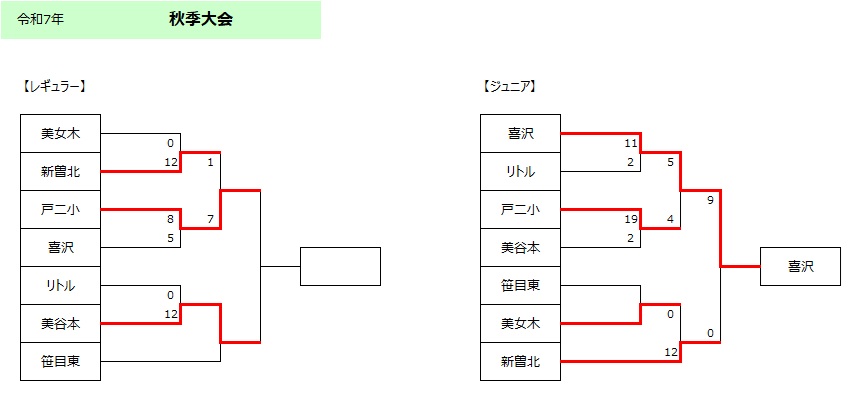Viewport: 861px width, 400px height.
Task: Click 喜沢 team box in レギュラー bracket
Action: tap(60, 247)
